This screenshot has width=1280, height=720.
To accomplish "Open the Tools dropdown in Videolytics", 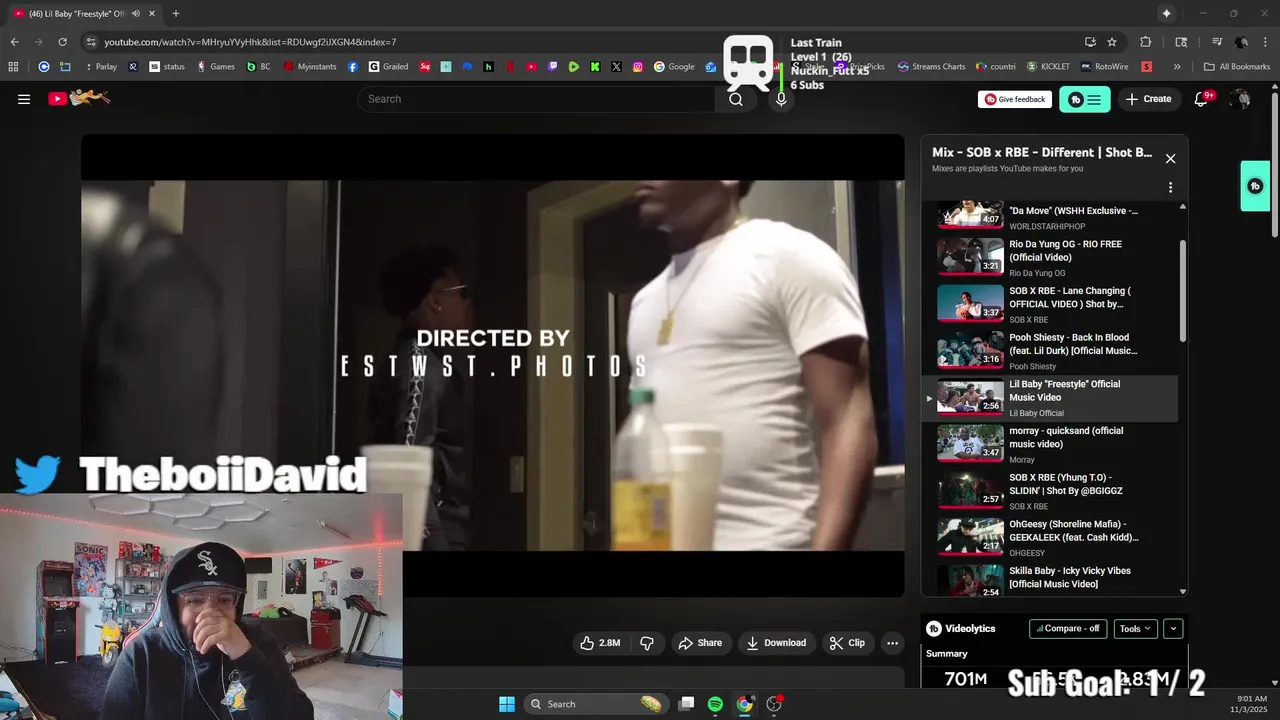I will 1135,629.
